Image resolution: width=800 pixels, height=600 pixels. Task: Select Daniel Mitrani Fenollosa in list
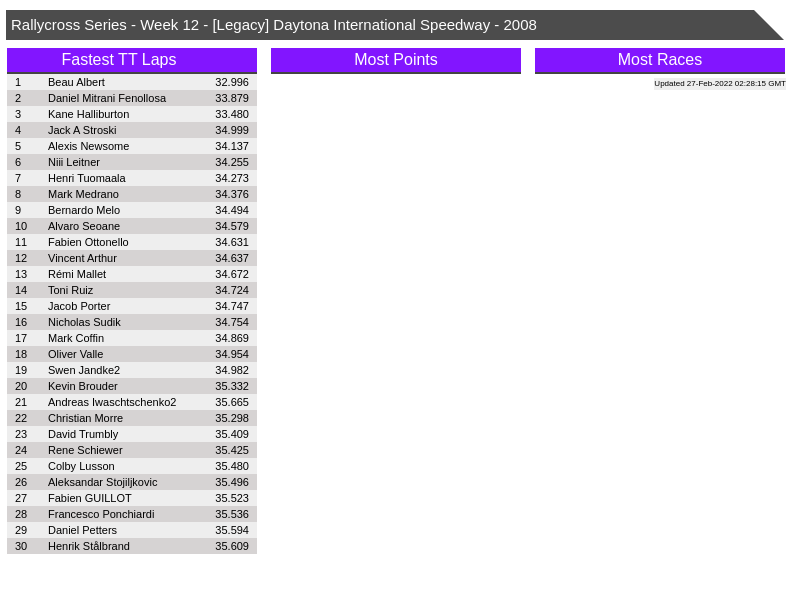pos(107,98)
